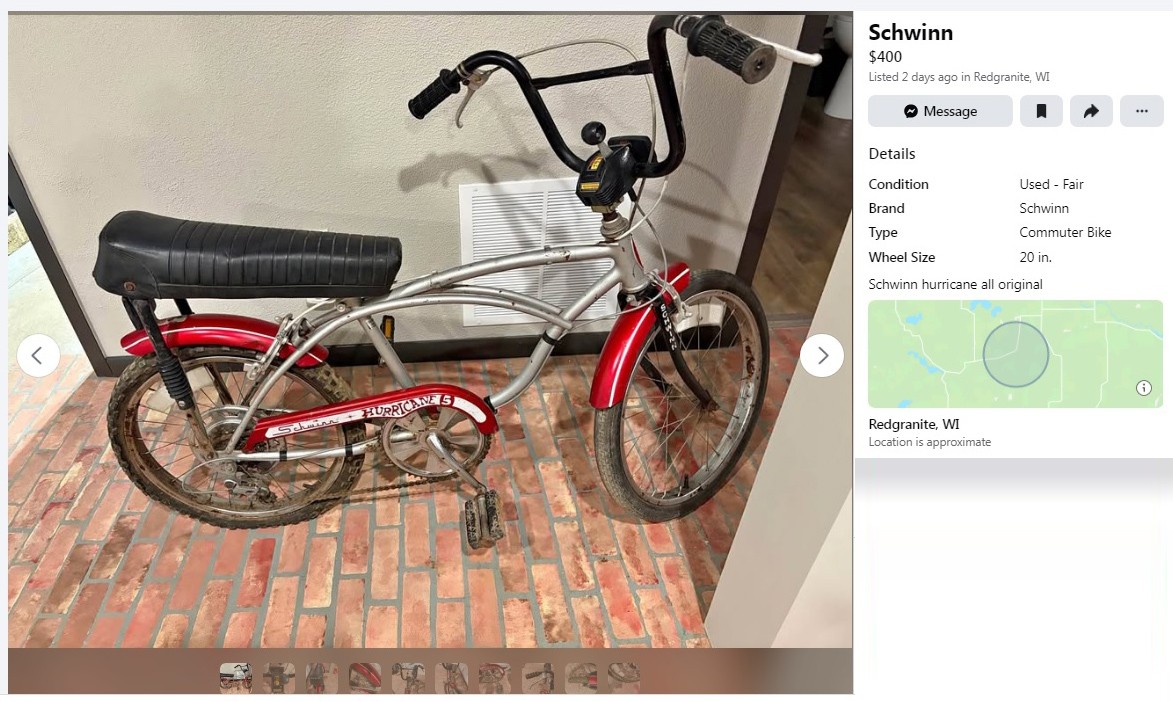
Task: Select the sixth photo thumbnail
Action: 452,677
